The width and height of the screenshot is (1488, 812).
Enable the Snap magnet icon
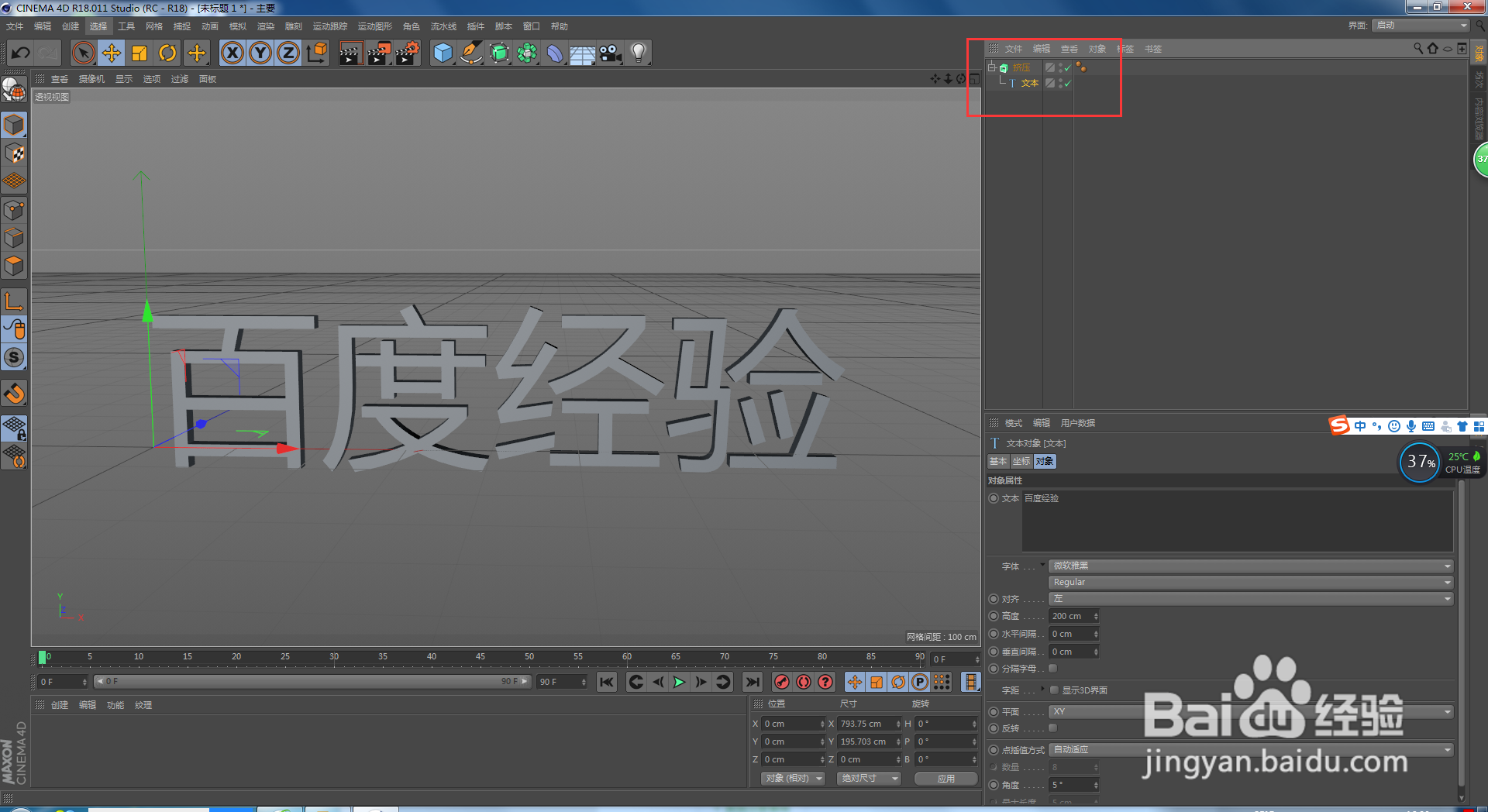[x=14, y=394]
